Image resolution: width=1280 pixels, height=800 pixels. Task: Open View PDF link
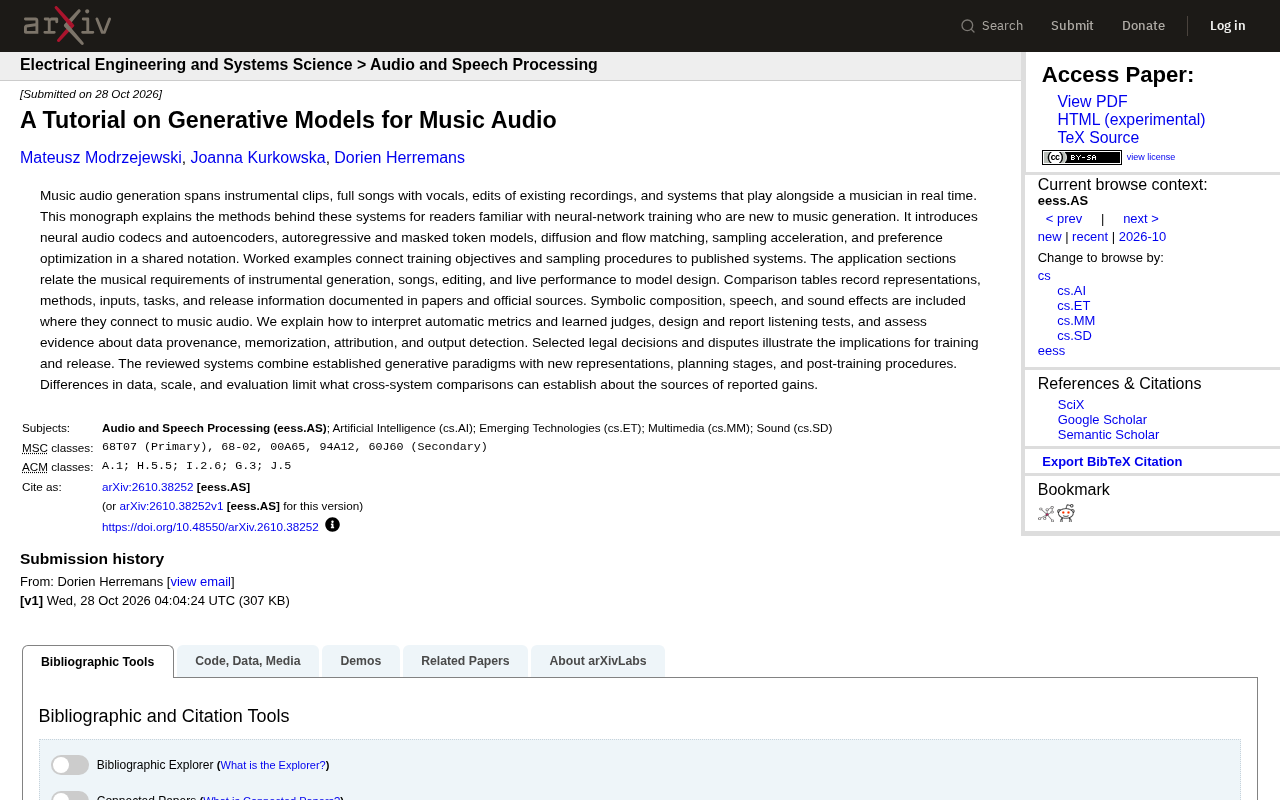[x=1092, y=102]
